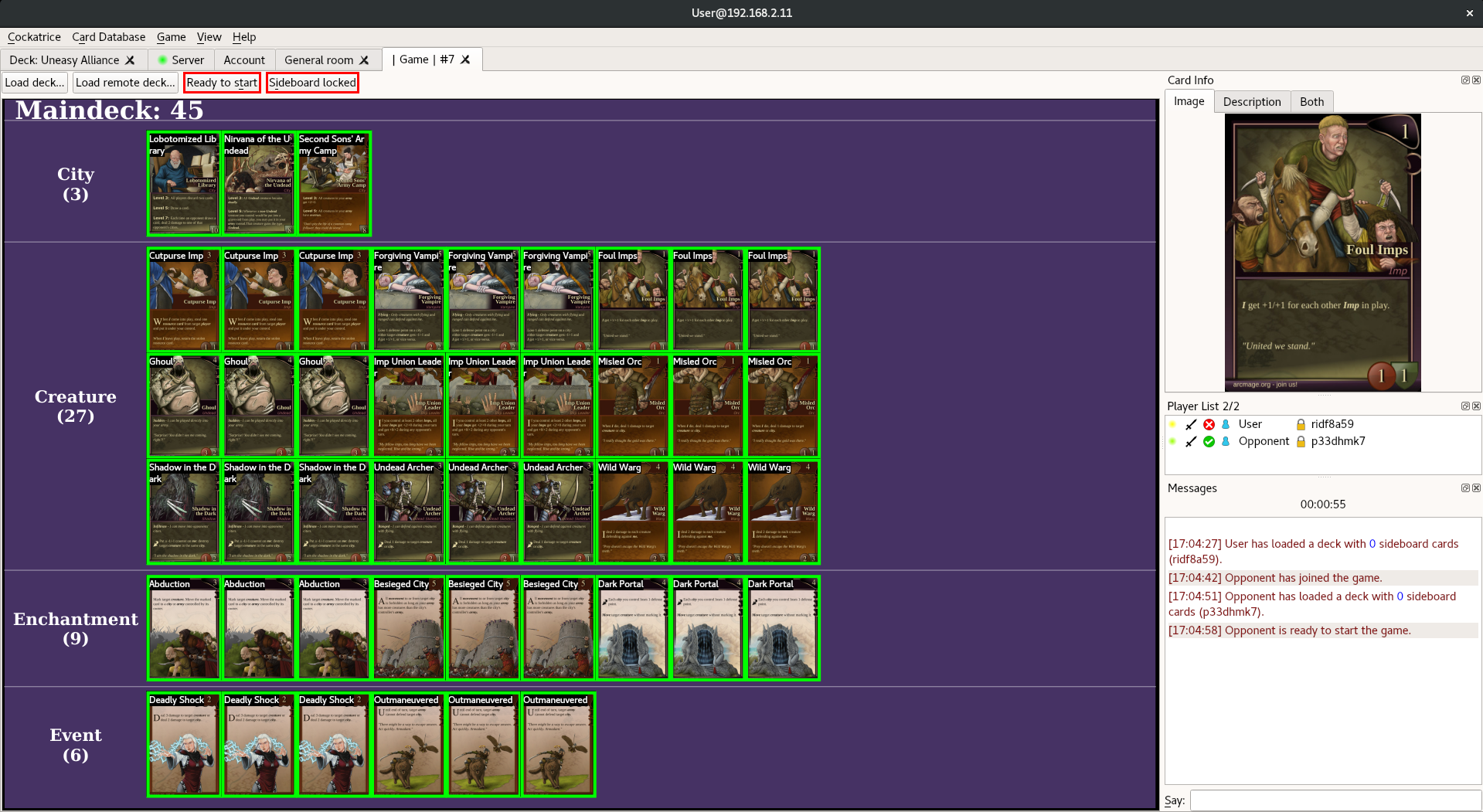Click the Opponent player row name
Screen dimensions: 1483x812
1264,442
